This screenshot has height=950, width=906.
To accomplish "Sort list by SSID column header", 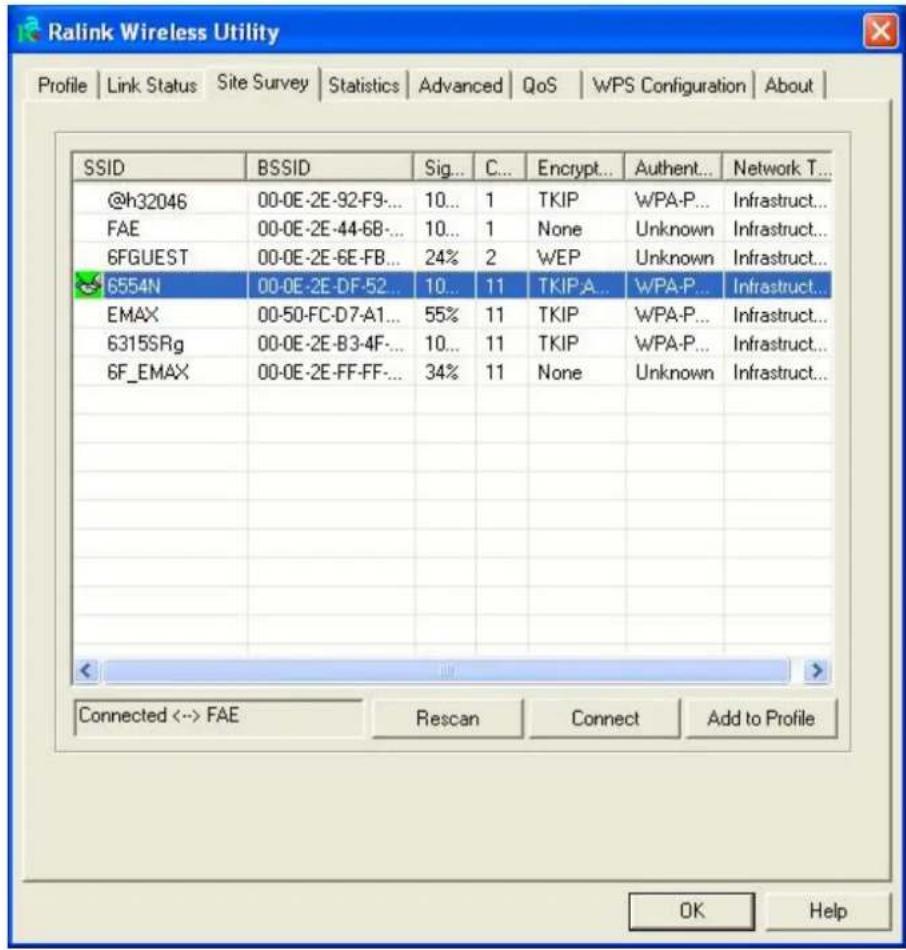I will [x=159, y=167].
